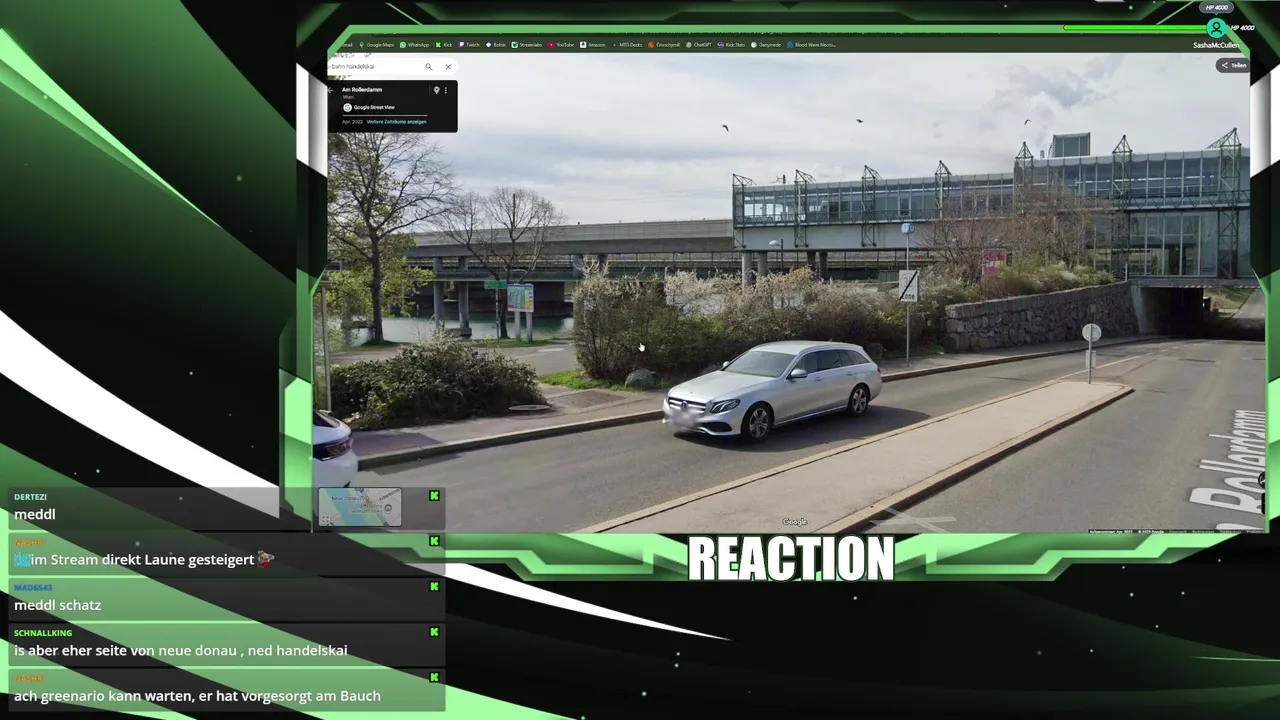
Task: Open the Botrix bookmark
Action: 496,45
